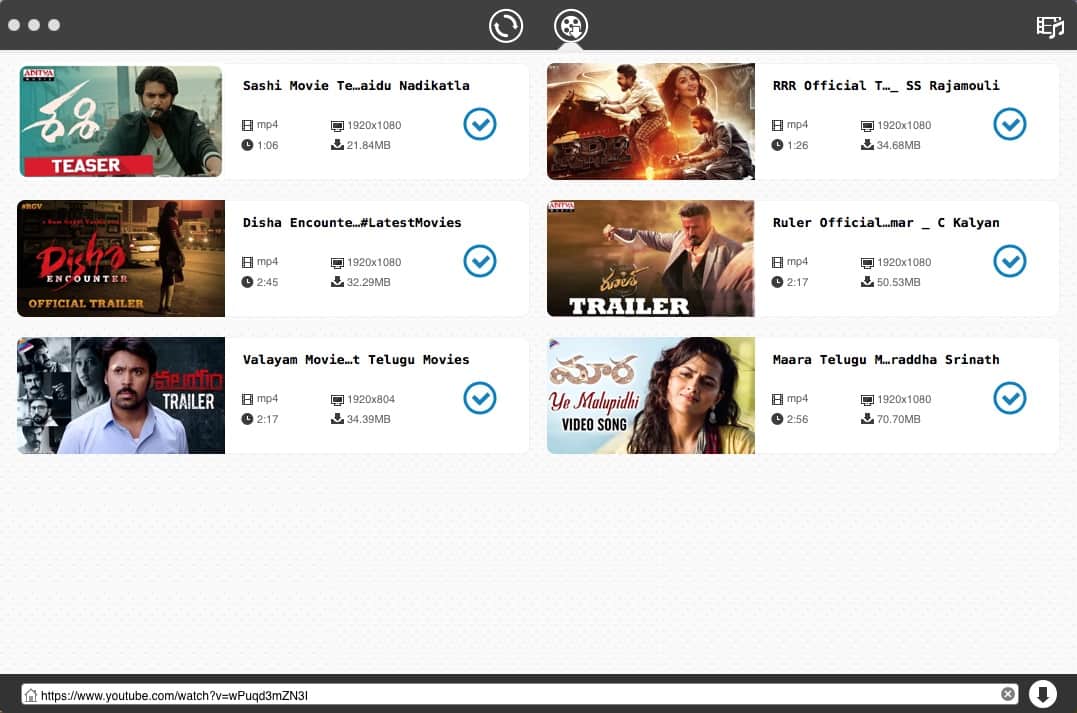This screenshot has width=1077, height=713.
Task: Toggle checkmark for Maara Telugu video song
Action: 1010,398
